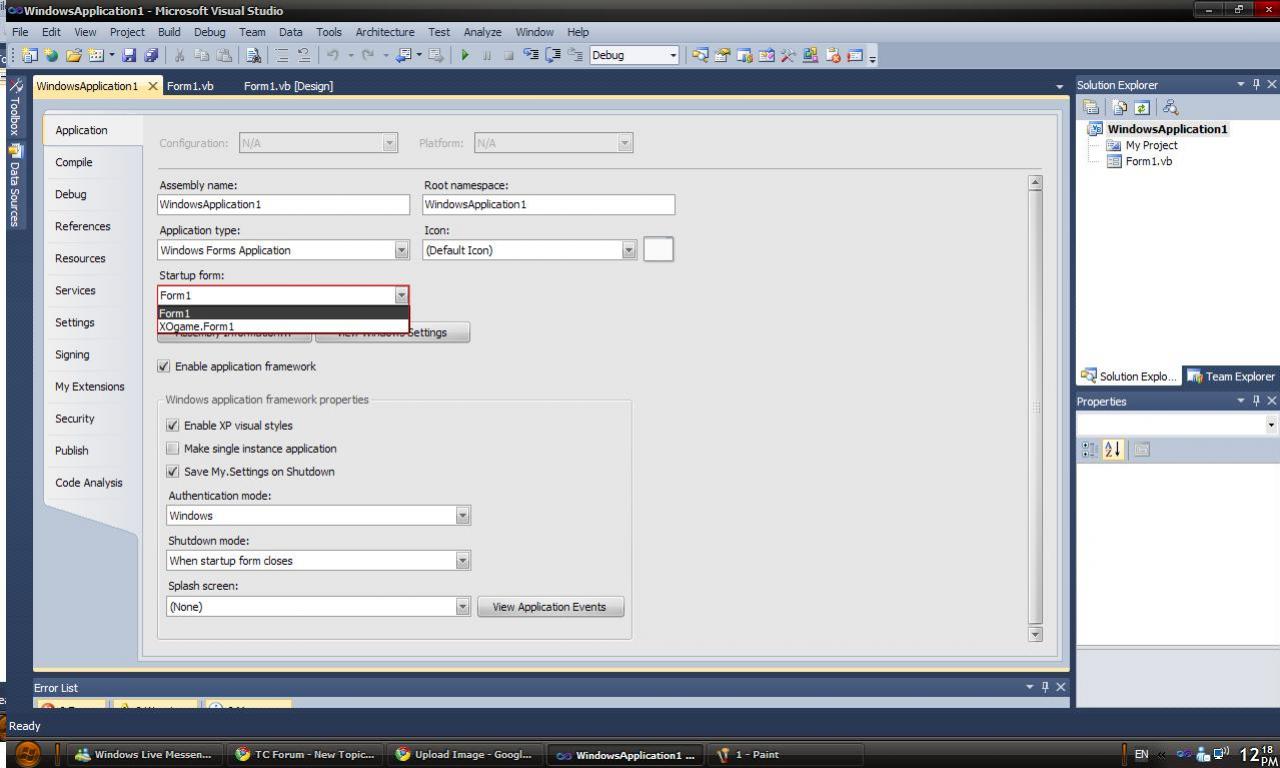This screenshot has width=1280, height=768.
Task: Click the icon preview box beside Icon dropdown
Action: click(658, 249)
